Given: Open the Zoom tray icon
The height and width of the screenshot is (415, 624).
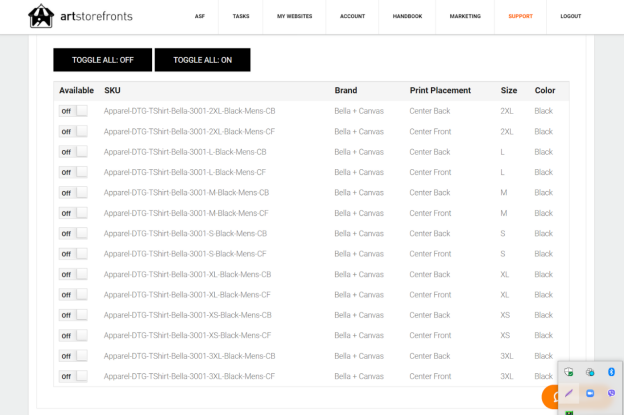Looking at the screenshot, I should point(590,393).
